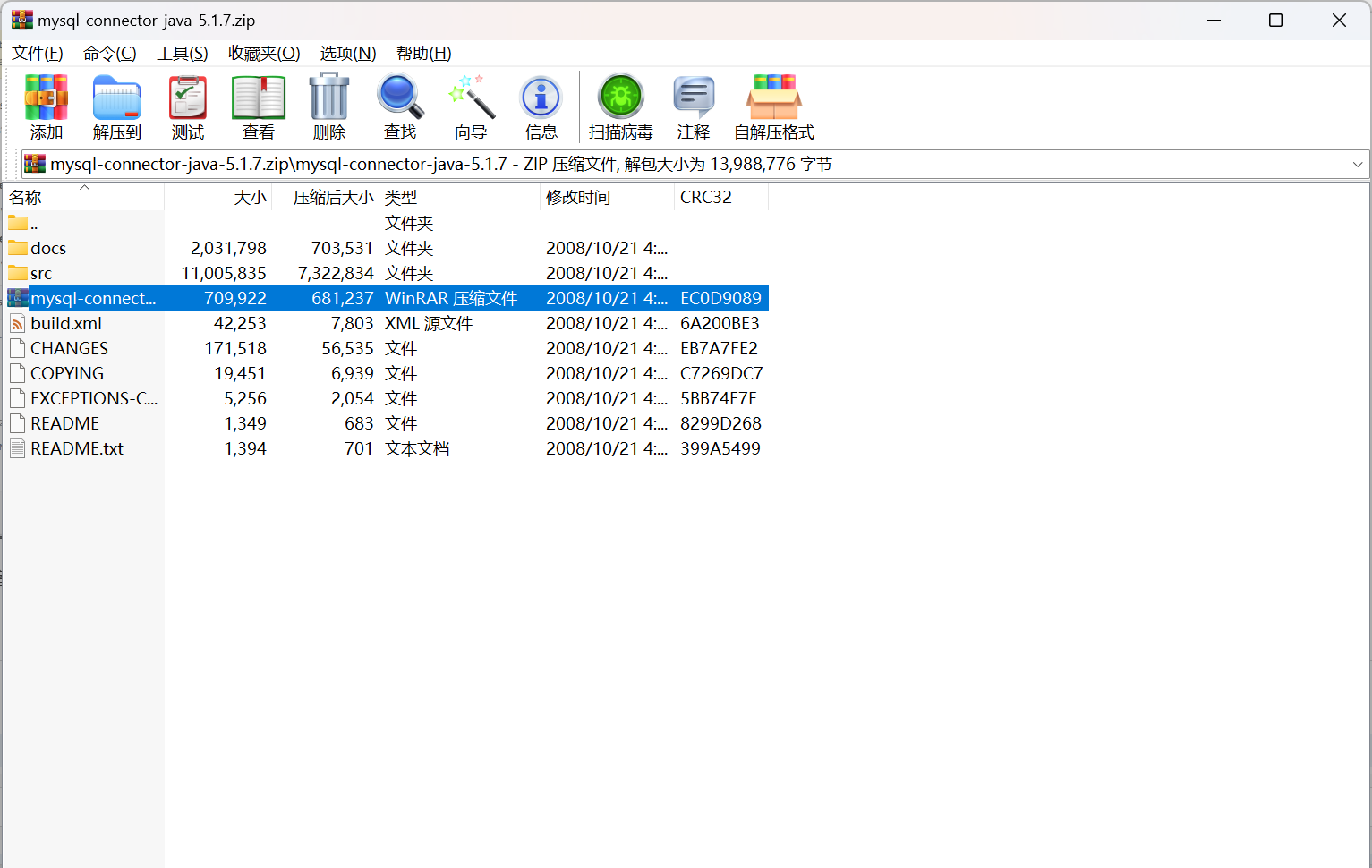Click the Virus Scan (扫描病毒) icon
The height and width of the screenshot is (868, 1372).
[x=621, y=98]
